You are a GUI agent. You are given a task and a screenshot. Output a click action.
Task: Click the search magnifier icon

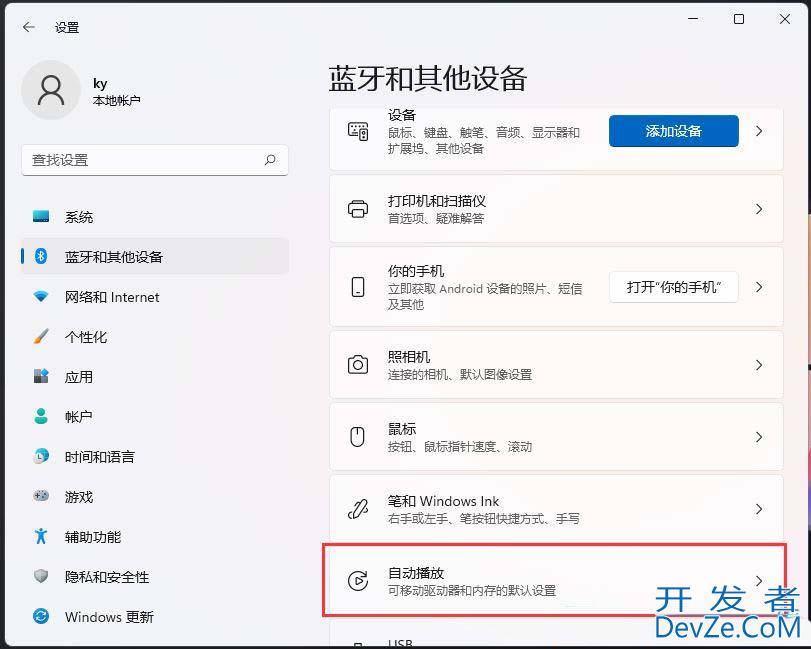(x=270, y=160)
